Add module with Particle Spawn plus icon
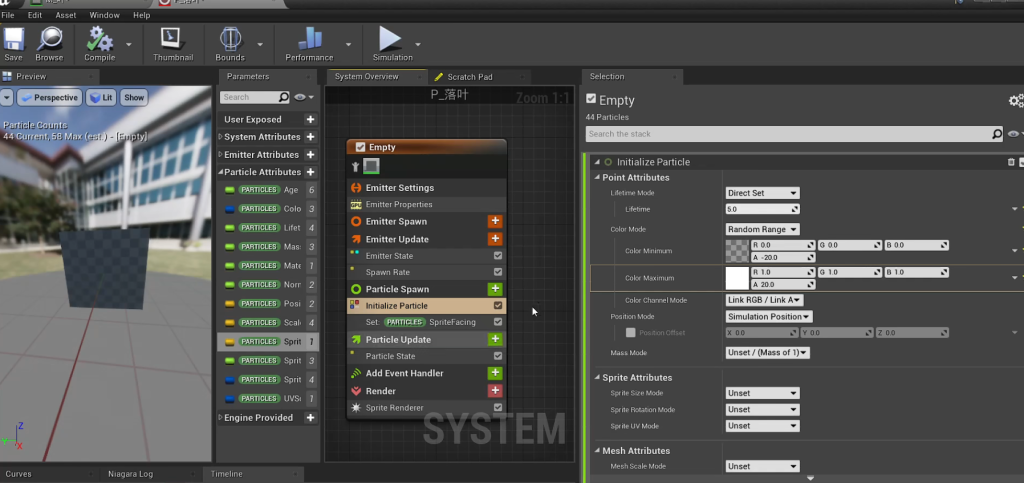Viewport: 1024px width, 483px height. [x=494, y=289]
